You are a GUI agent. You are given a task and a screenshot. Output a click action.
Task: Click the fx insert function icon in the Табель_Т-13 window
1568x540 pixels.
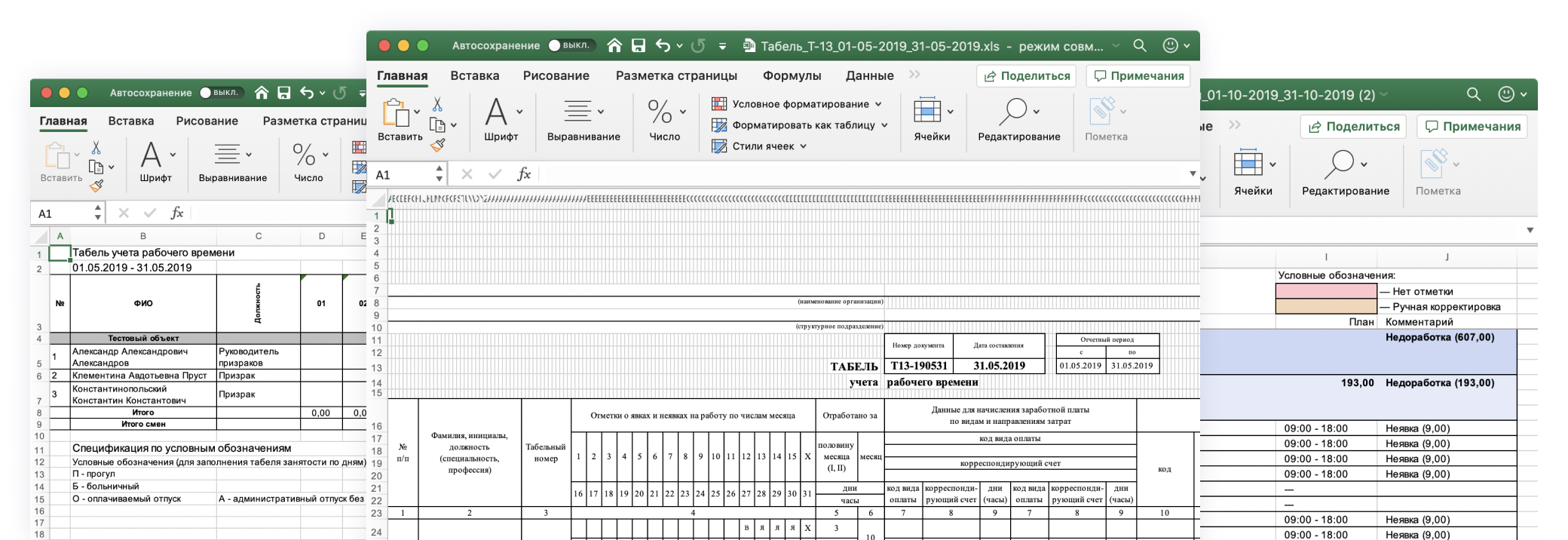[x=524, y=174]
